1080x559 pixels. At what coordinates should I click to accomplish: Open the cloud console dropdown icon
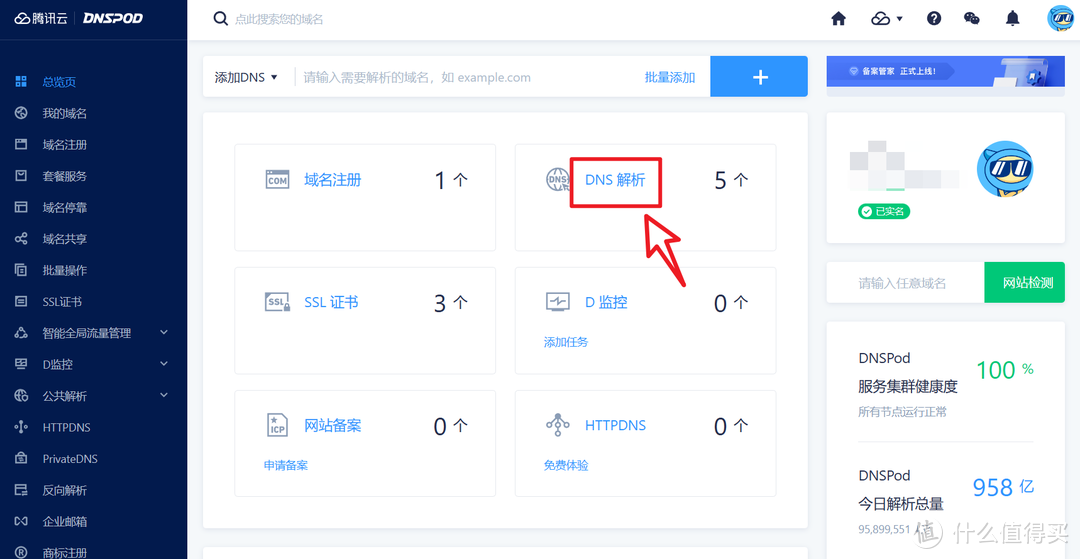pos(886,19)
